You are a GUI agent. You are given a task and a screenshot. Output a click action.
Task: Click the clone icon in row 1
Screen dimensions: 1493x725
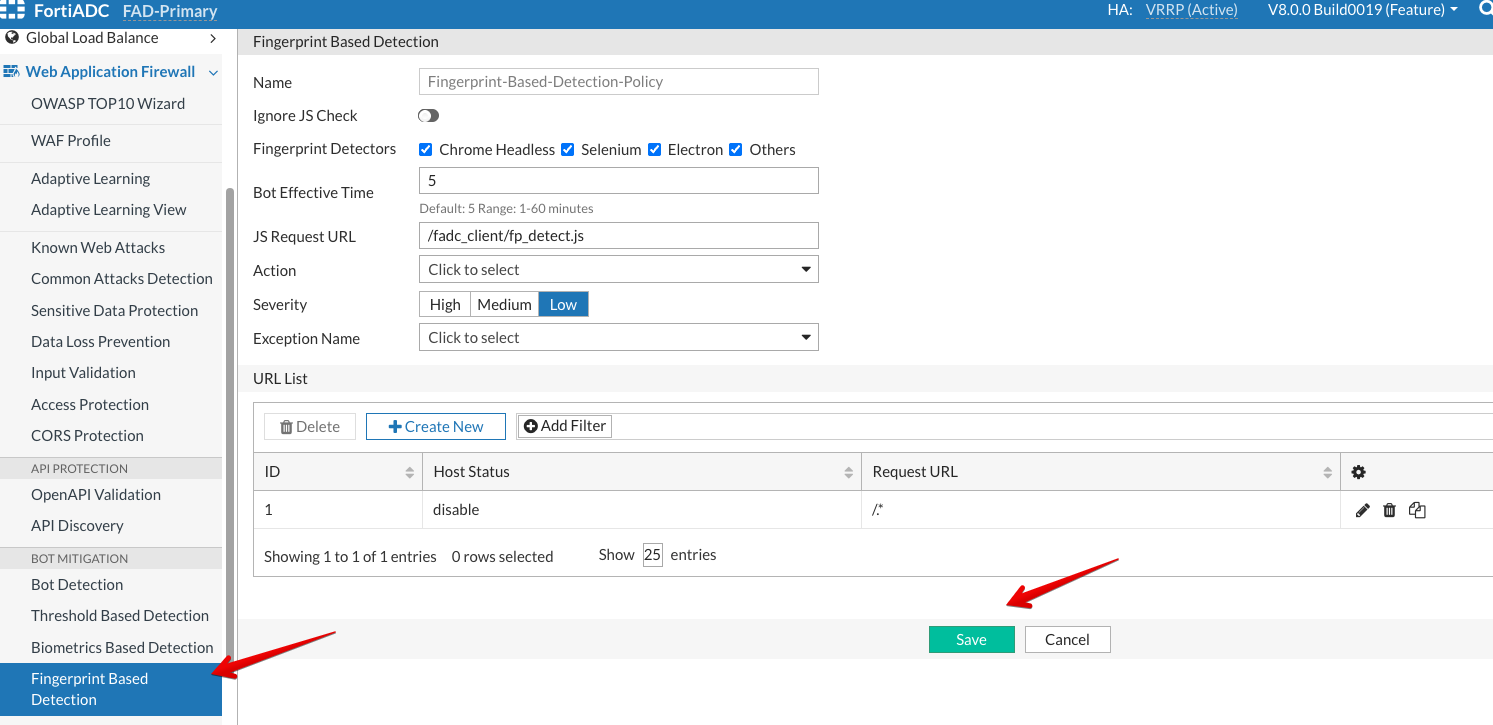[x=1417, y=510]
